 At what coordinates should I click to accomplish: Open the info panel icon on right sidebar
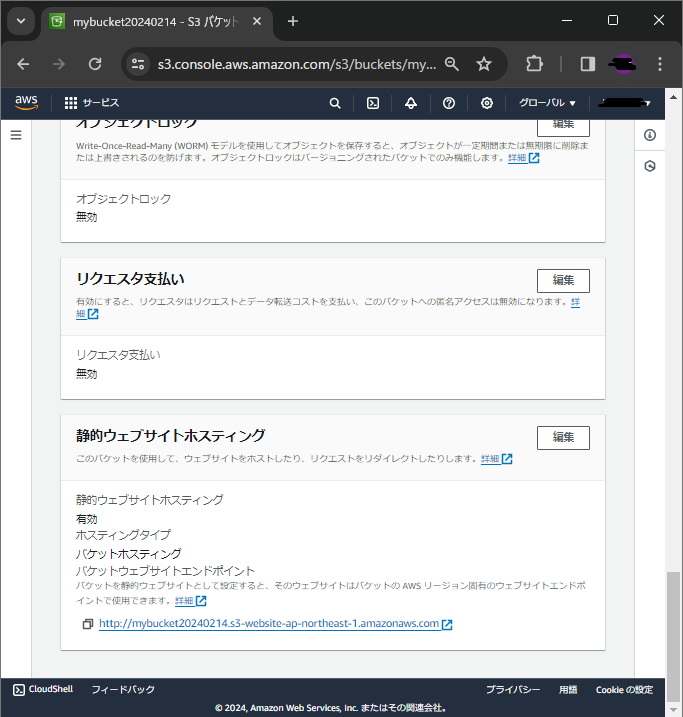[650, 135]
